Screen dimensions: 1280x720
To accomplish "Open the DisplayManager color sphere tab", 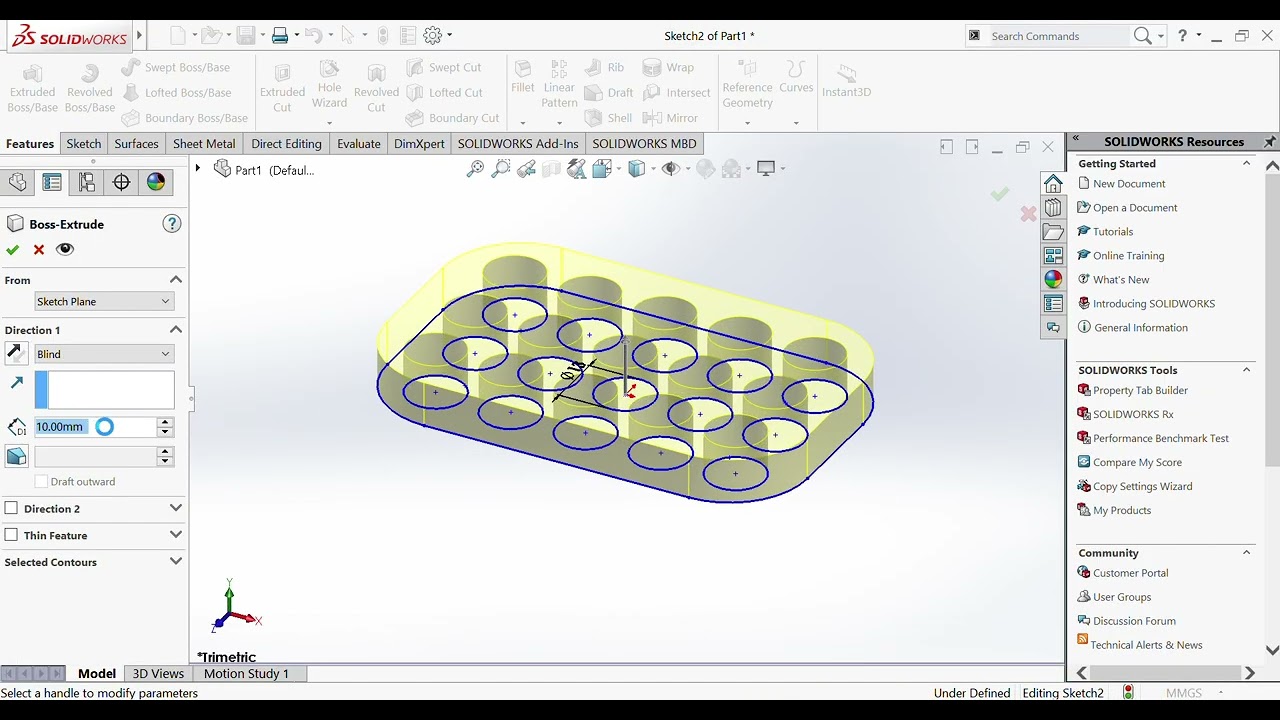I will pyautogui.click(x=156, y=182).
